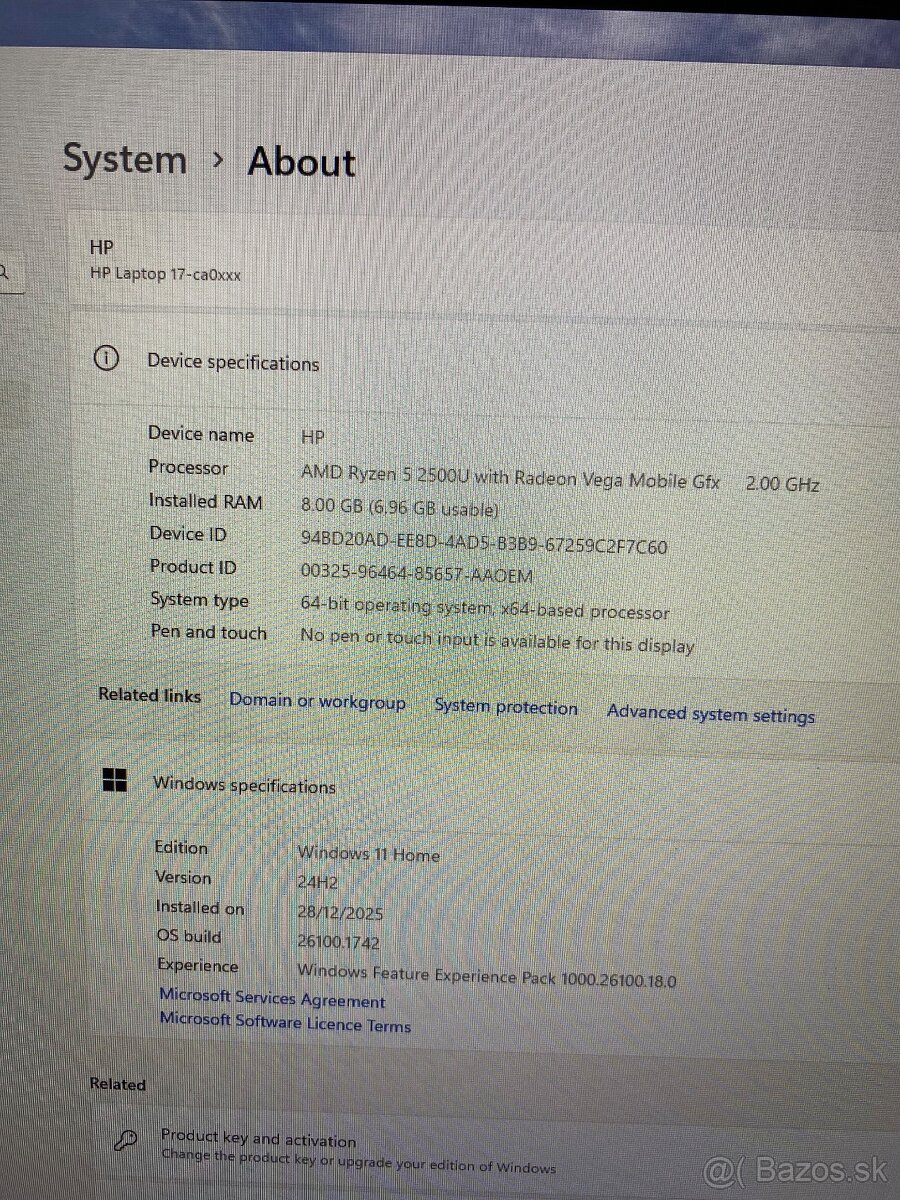
Task: Click the key icon for Product key and activation
Action: point(125,1140)
